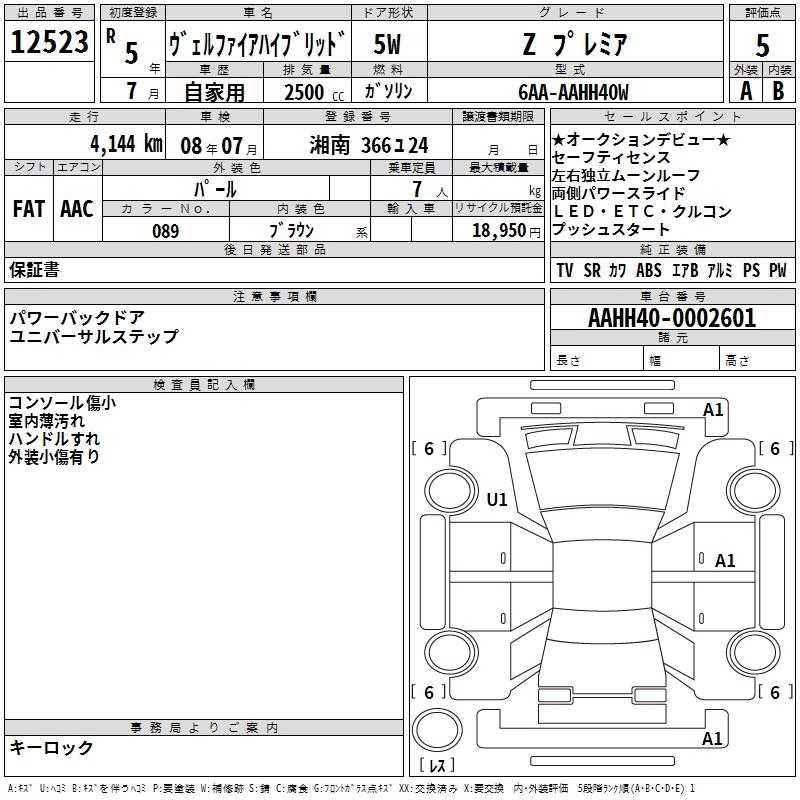Click sales point 両側パワースライド
The width and height of the screenshot is (800, 800).
[618, 193]
